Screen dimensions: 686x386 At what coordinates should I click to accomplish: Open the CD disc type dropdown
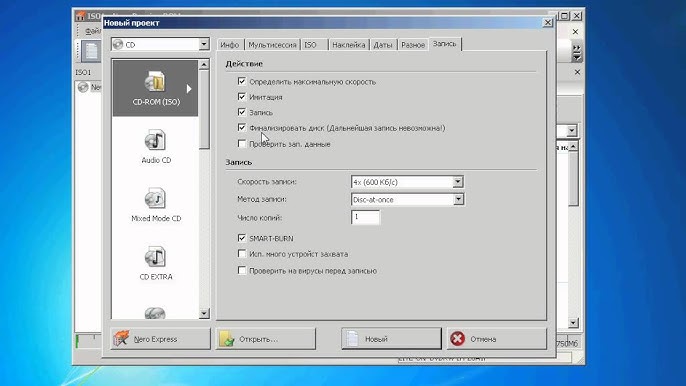(204, 44)
